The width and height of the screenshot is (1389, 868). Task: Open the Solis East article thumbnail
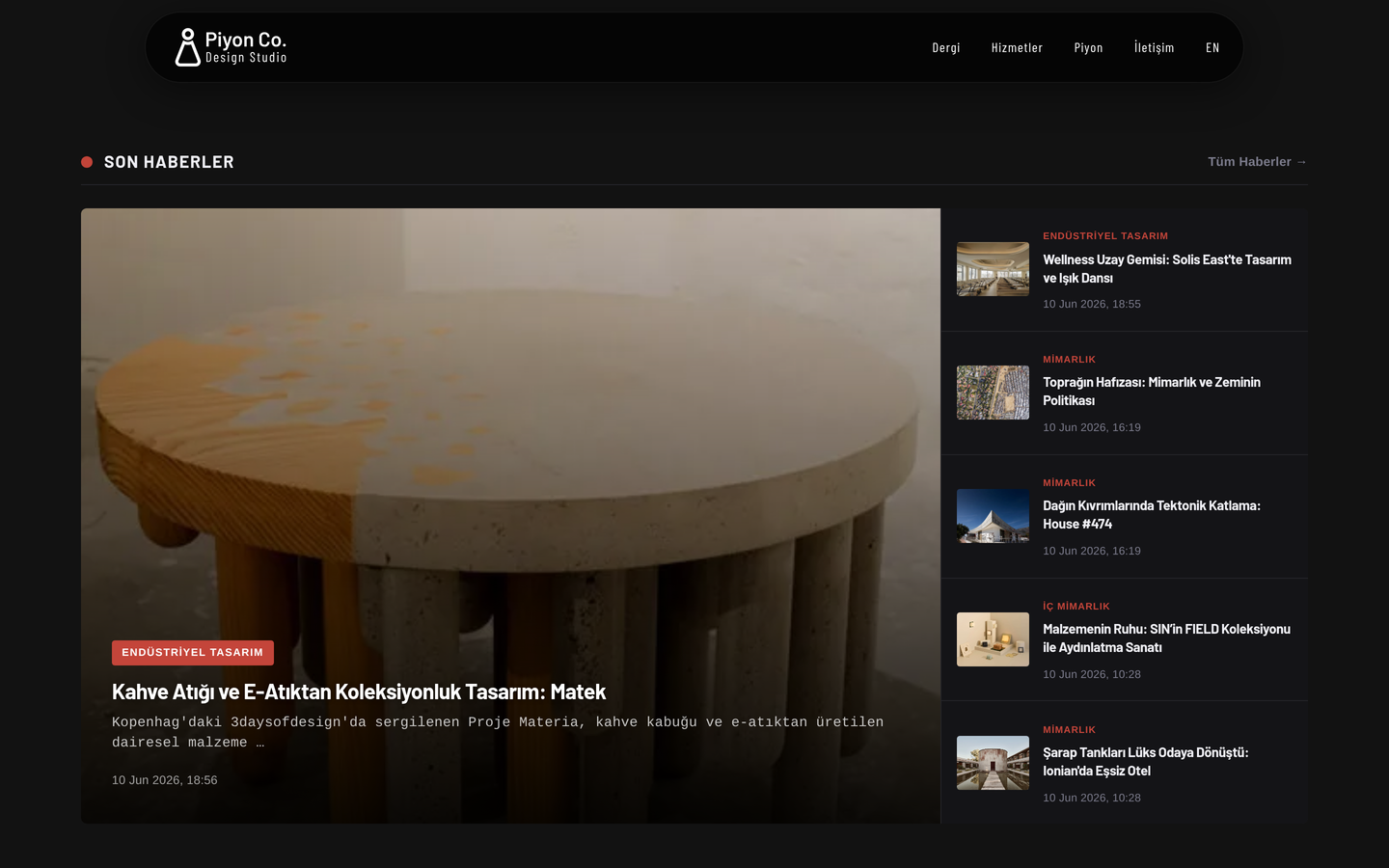(993, 269)
